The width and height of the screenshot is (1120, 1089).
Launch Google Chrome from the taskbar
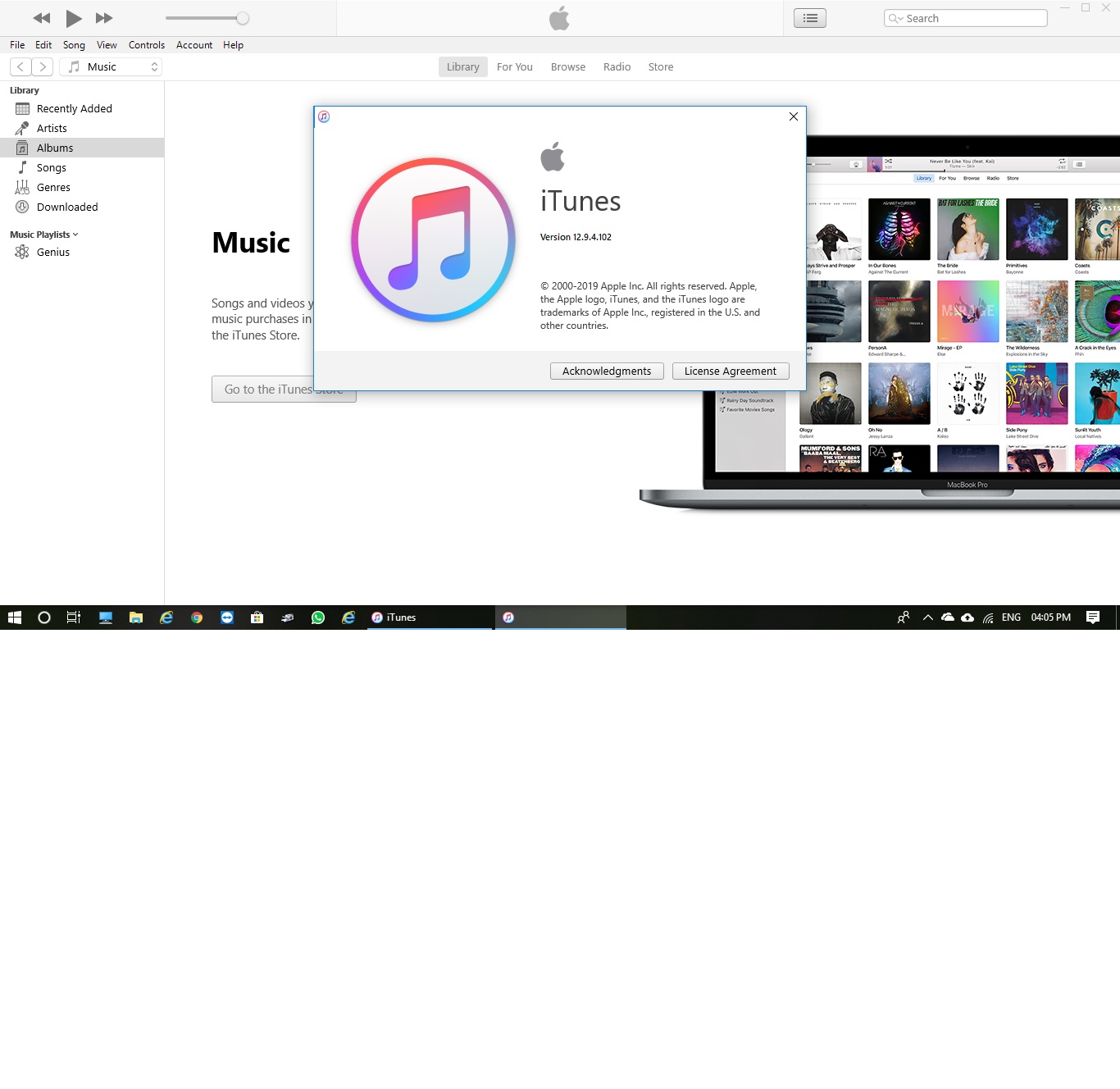click(x=197, y=617)
